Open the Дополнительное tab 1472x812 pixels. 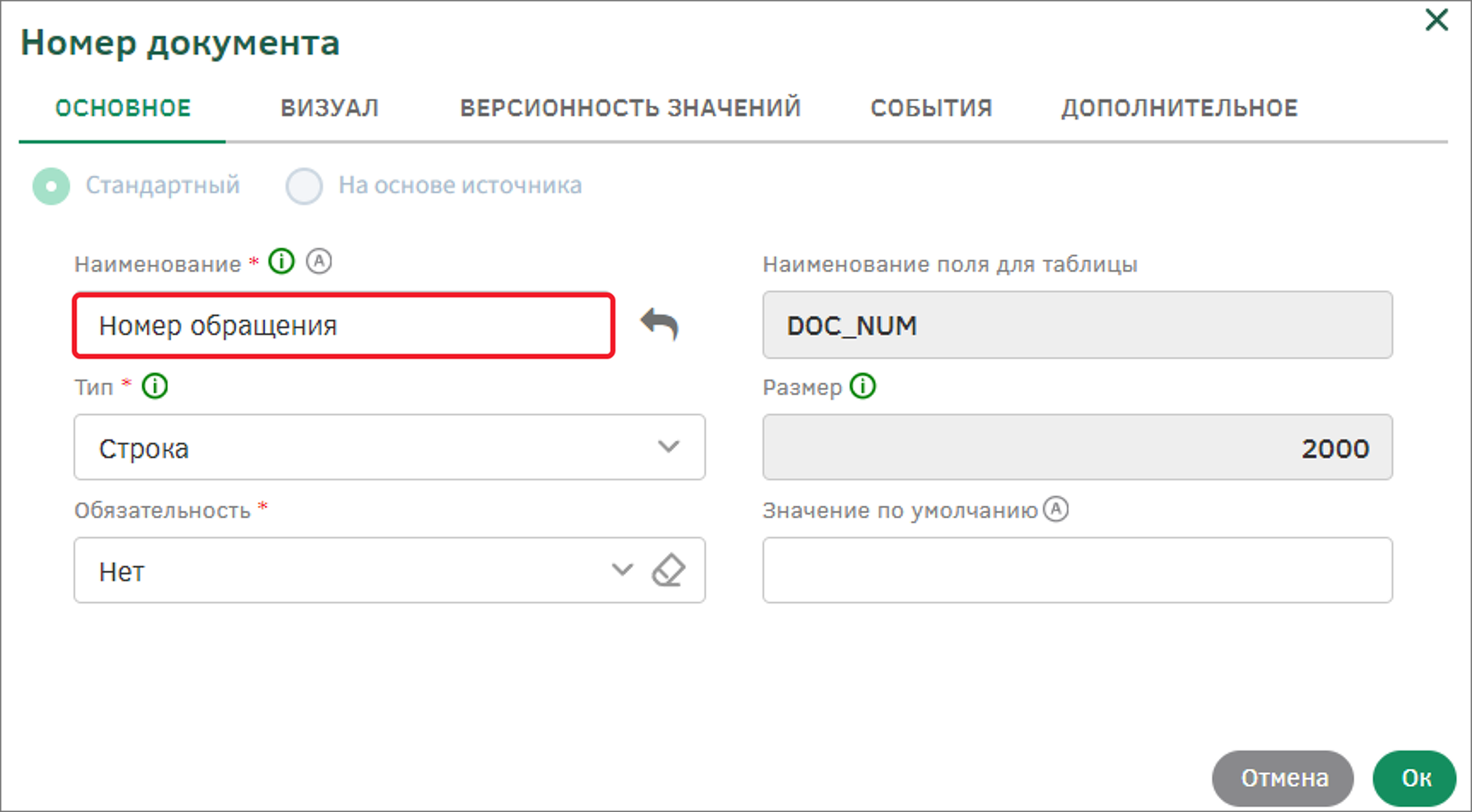point(1180,108)
